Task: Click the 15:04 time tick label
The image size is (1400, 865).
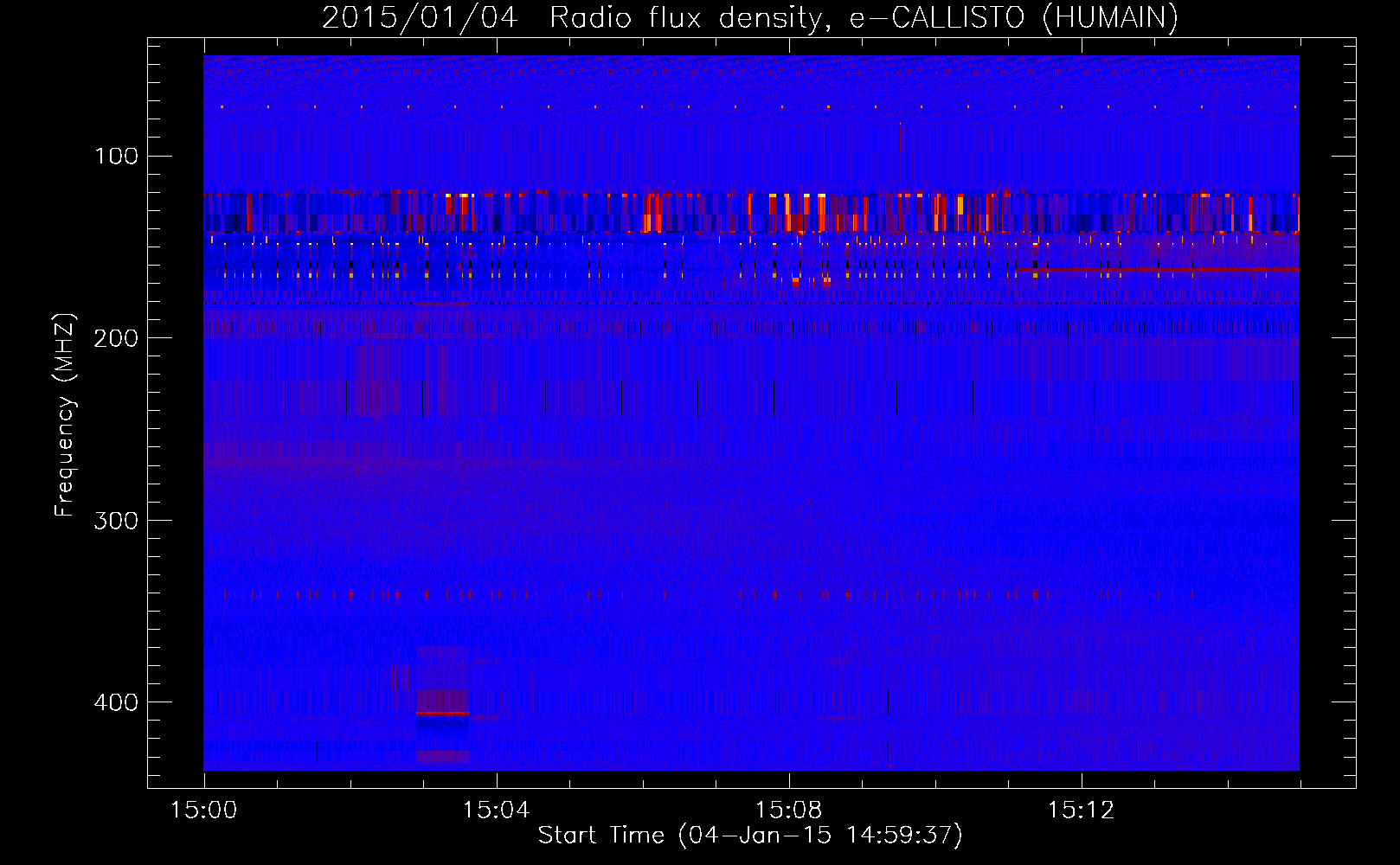Action: point(496,811)
